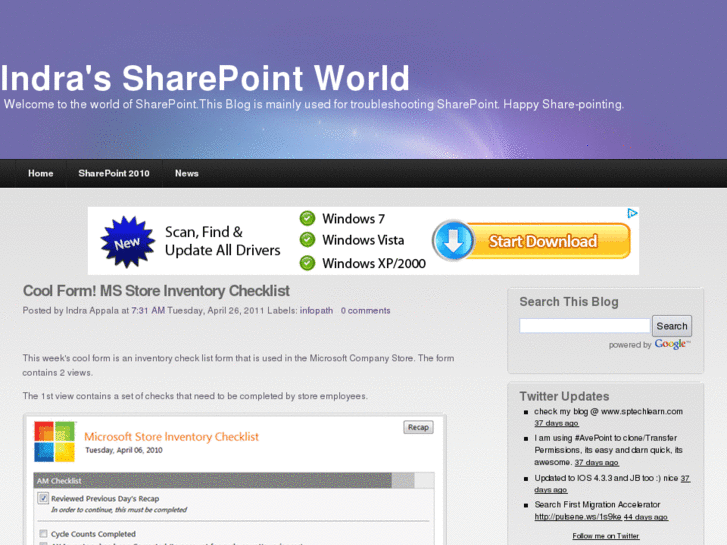Click the Windows 7 ad text
727x545 pixels.
[x=353, y=218]
